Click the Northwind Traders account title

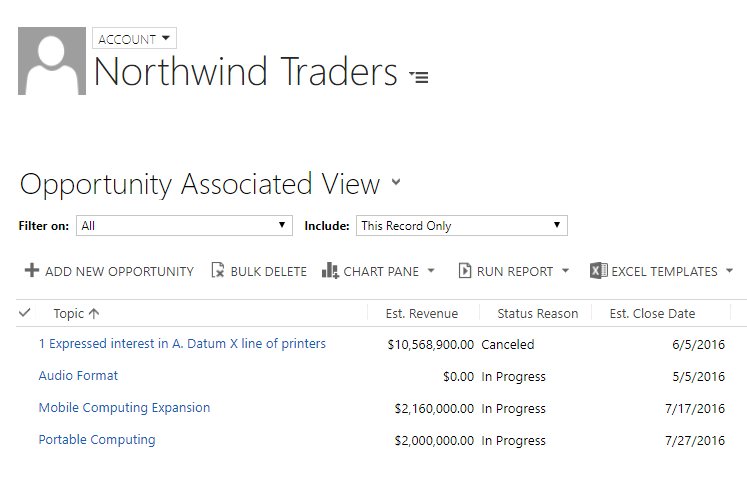pos(246,71)
